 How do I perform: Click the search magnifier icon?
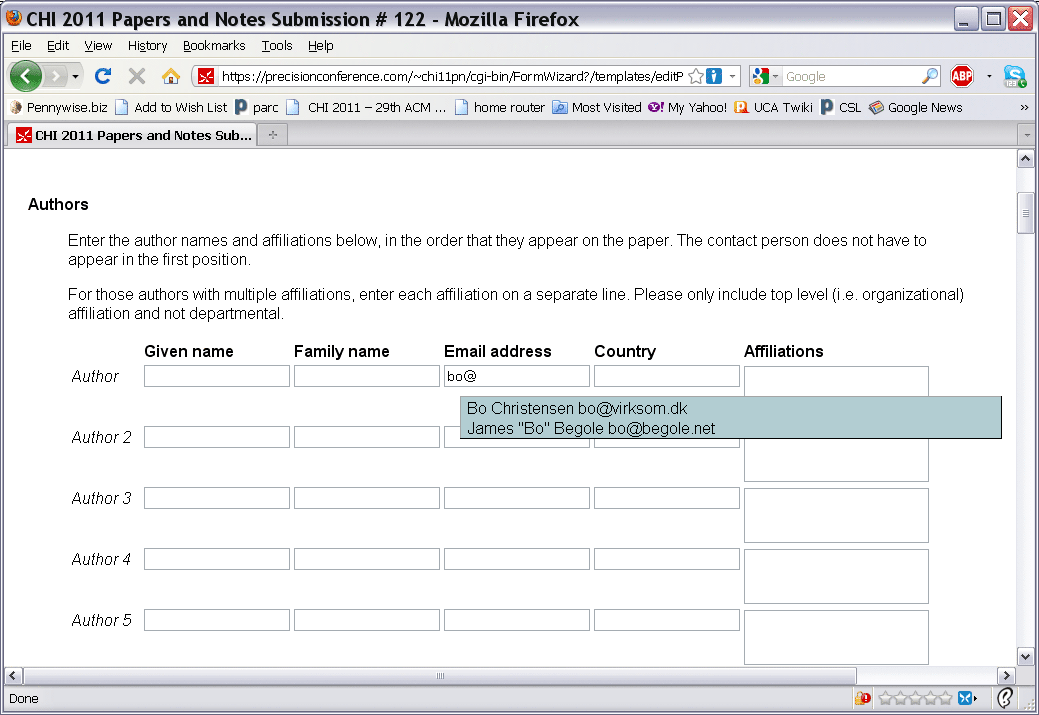click(930, 76)
